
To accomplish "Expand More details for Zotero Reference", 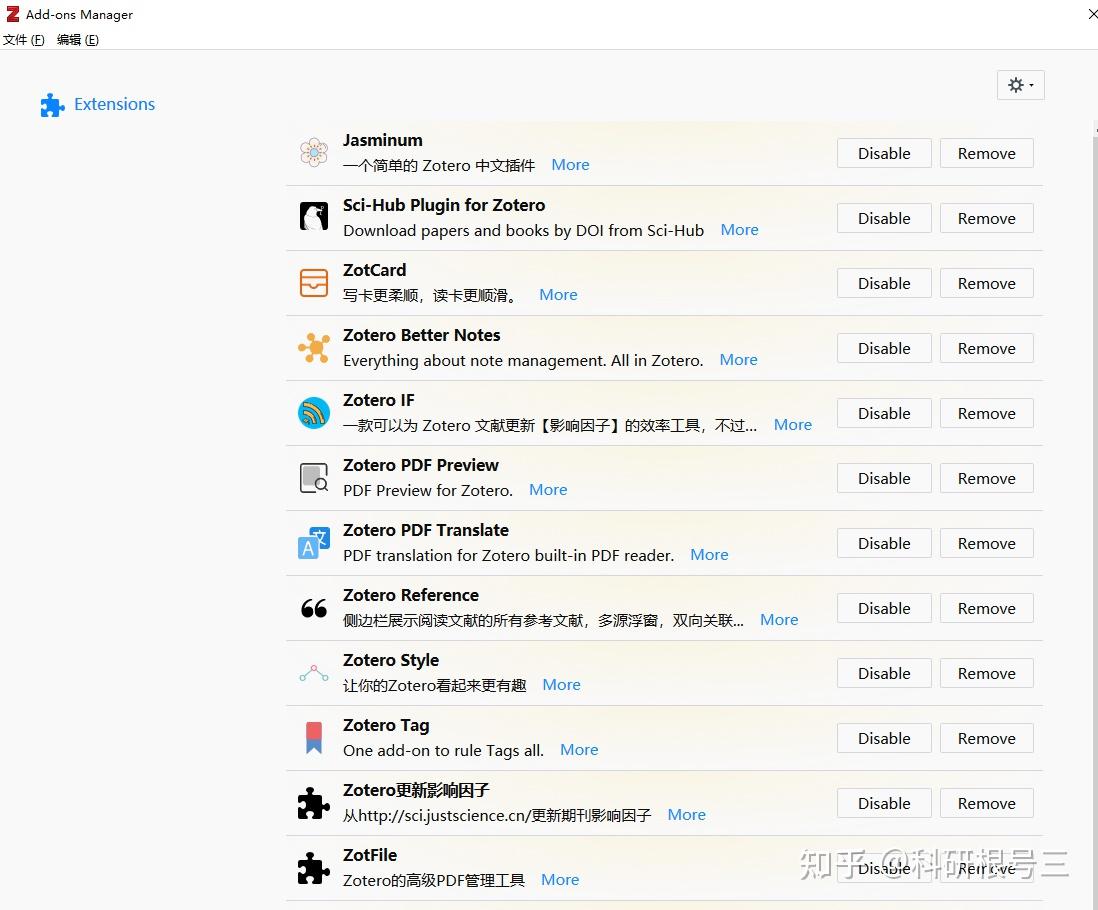I will pos(778,620).
